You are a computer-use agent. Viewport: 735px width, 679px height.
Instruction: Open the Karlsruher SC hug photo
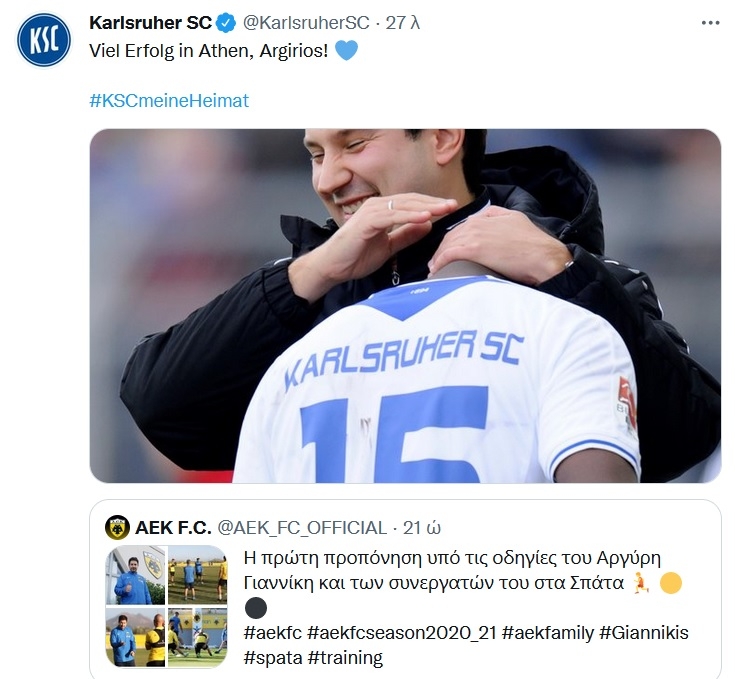(405, 305)
